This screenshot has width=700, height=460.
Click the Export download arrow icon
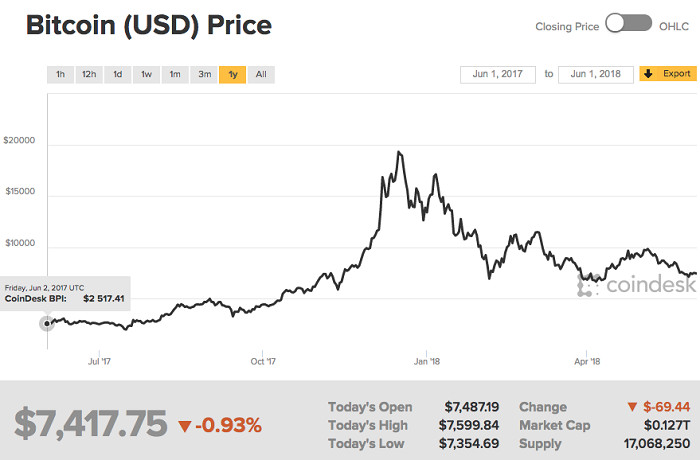(x=648, y=74)
